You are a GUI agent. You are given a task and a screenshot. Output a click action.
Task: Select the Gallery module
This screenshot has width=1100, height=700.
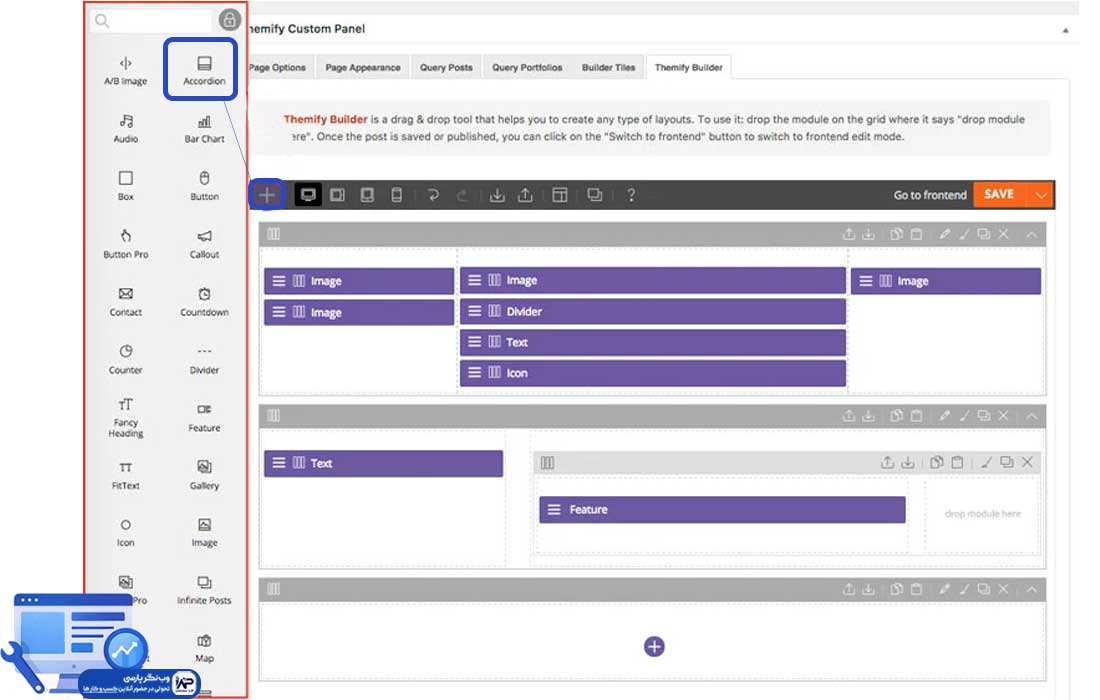tap(204, 475)
